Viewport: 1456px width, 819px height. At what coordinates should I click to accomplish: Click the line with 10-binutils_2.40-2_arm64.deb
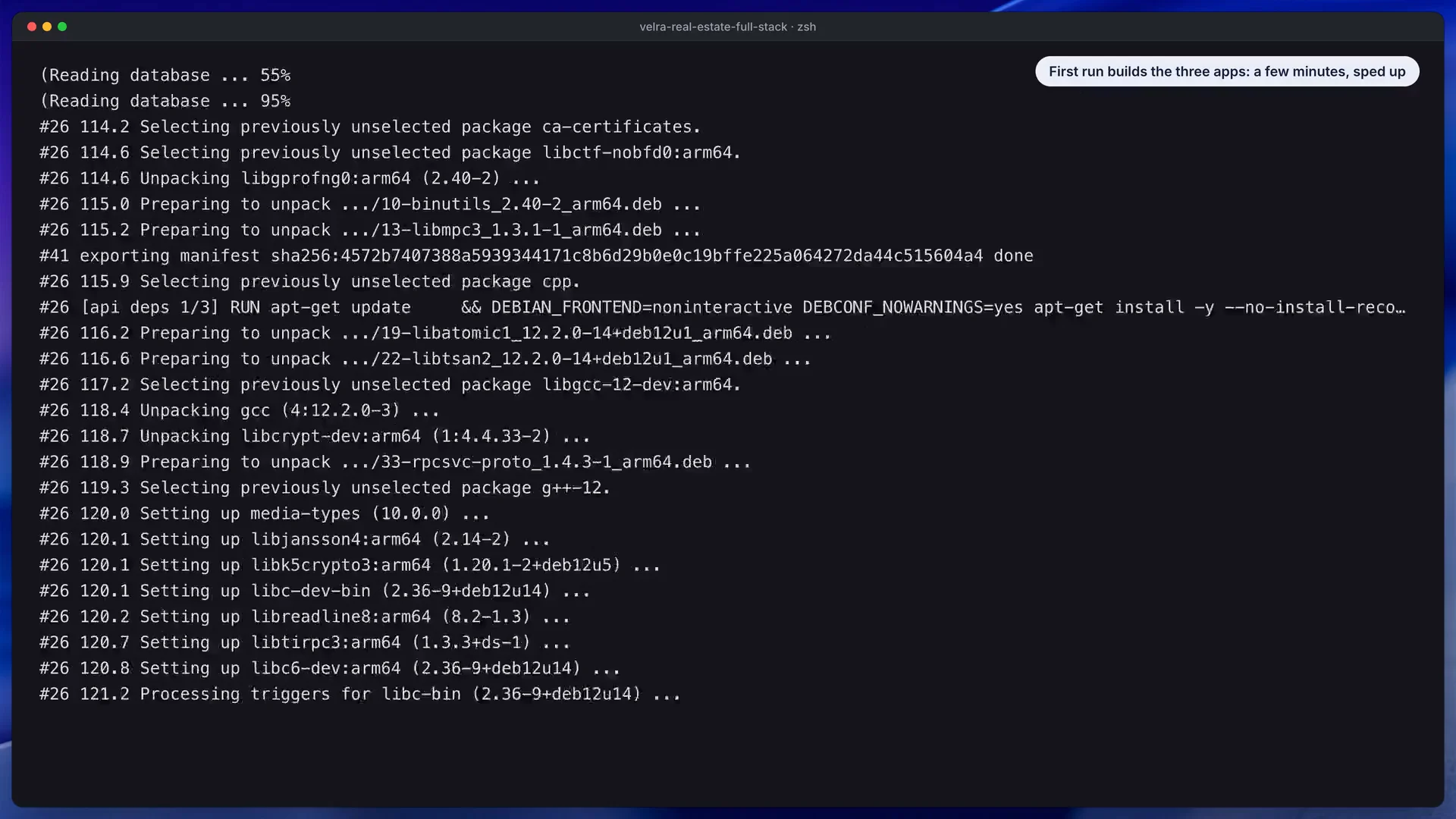point(370,204)
